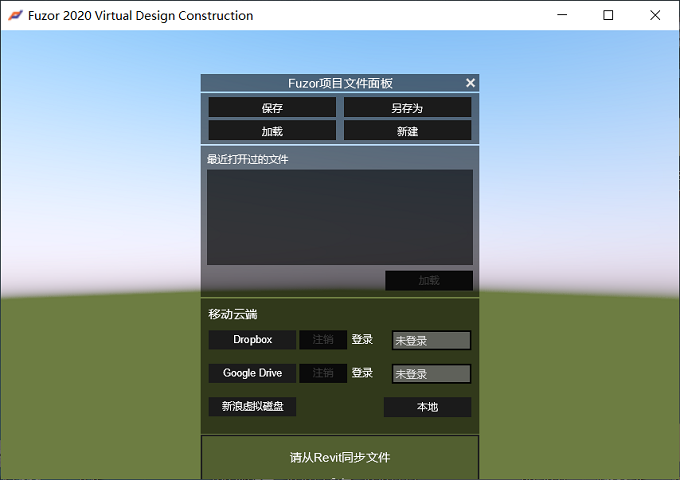The image size is (680, 480).
Task: Click the greyed-out 加载 button below the recent files list
Action: (x=429, y=281)
